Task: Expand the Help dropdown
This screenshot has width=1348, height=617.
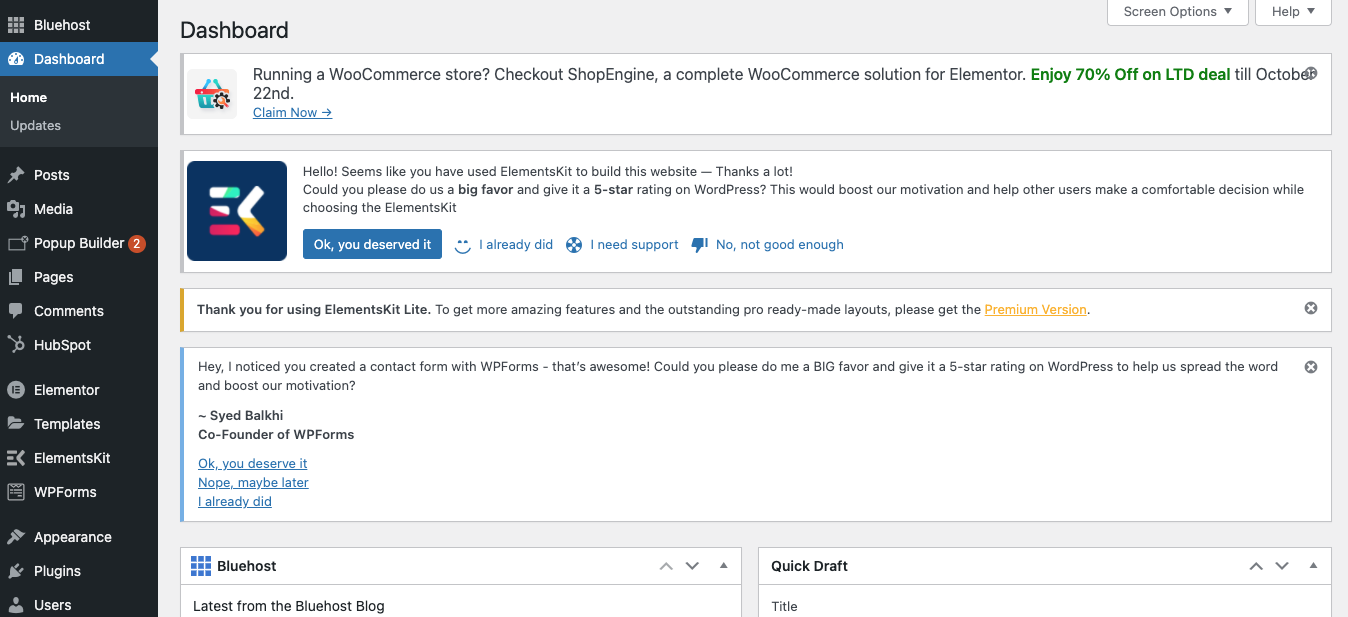Action: click(x=1292, y=12)
